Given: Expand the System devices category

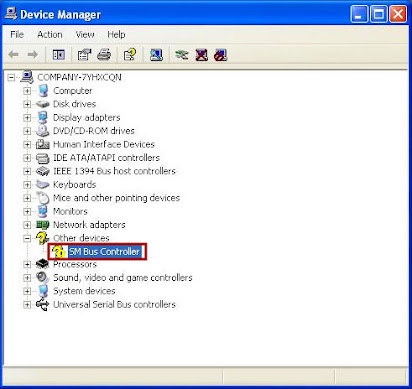Looking at the screenshot, I should pos(27,291).
